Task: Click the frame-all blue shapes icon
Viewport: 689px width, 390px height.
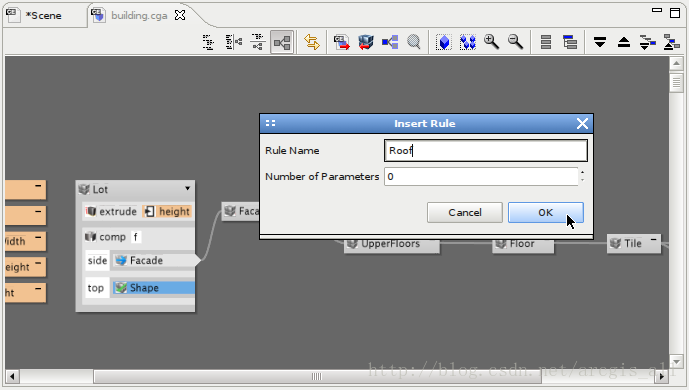Action: pyautogui.click(x=468, y=42)
